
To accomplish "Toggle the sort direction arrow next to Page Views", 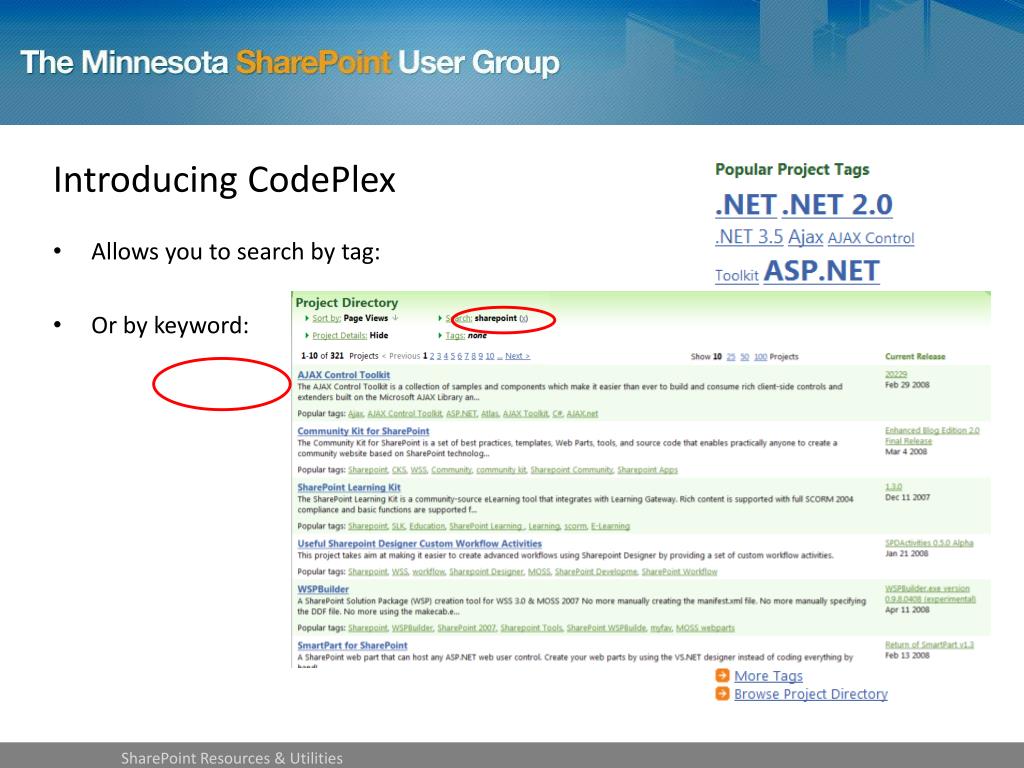I will point(395,318).
